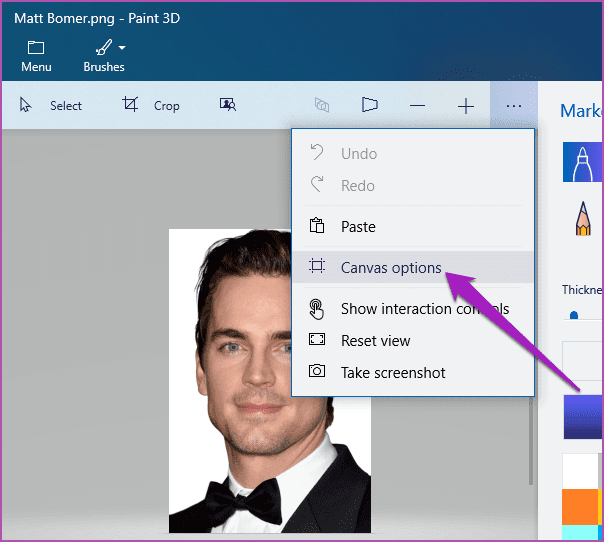Pick the white color swatch
Viewport: 604px width, 542px height.
(x=580, y=472)
